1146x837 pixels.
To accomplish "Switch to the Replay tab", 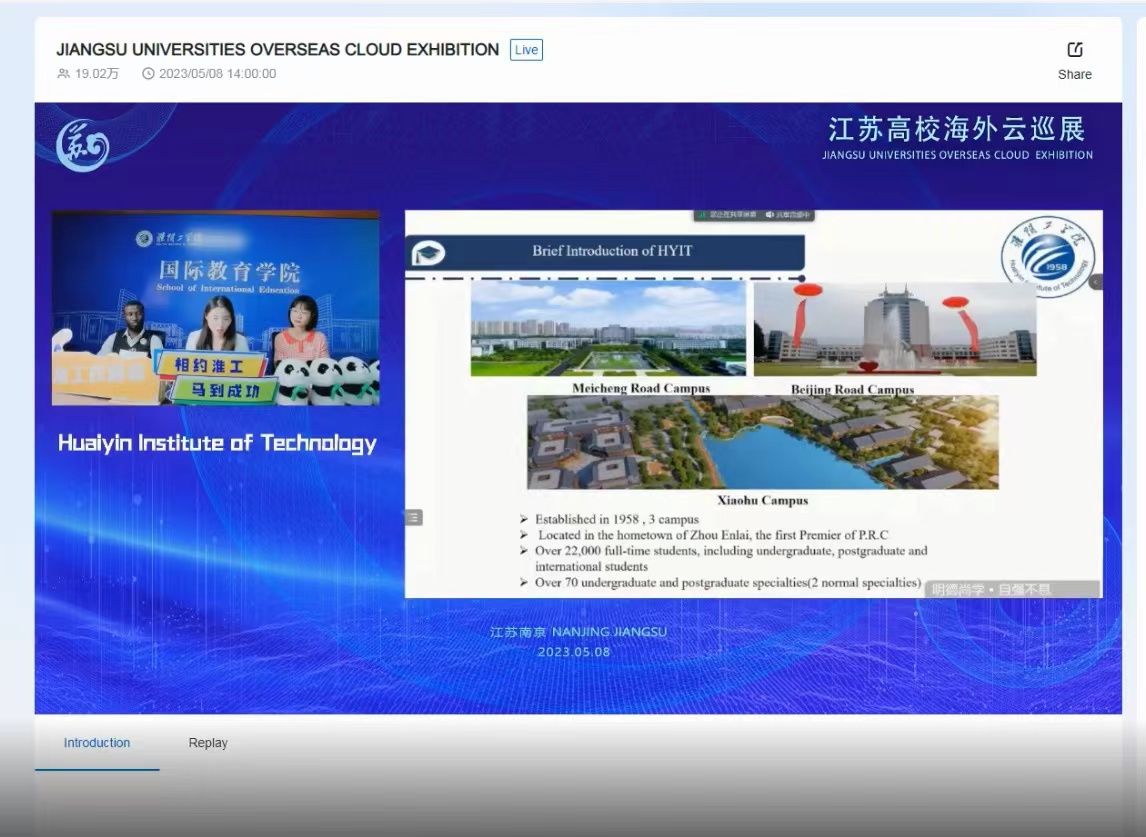I will 208,743.
